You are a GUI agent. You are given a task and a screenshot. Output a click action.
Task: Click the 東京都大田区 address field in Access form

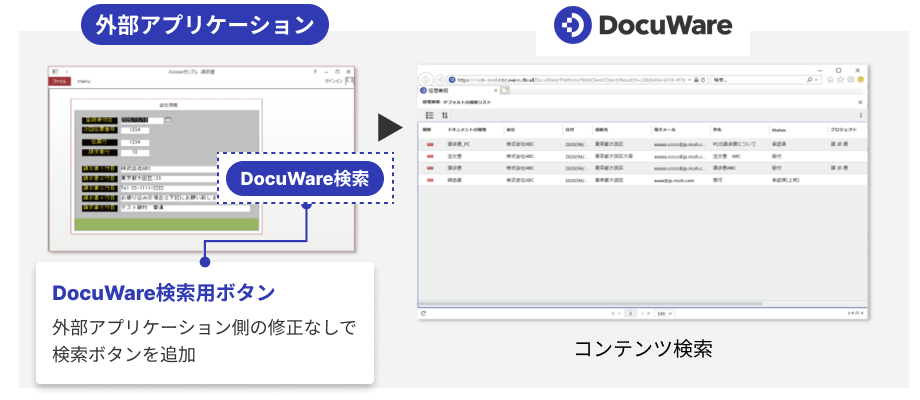coord(168,178)
